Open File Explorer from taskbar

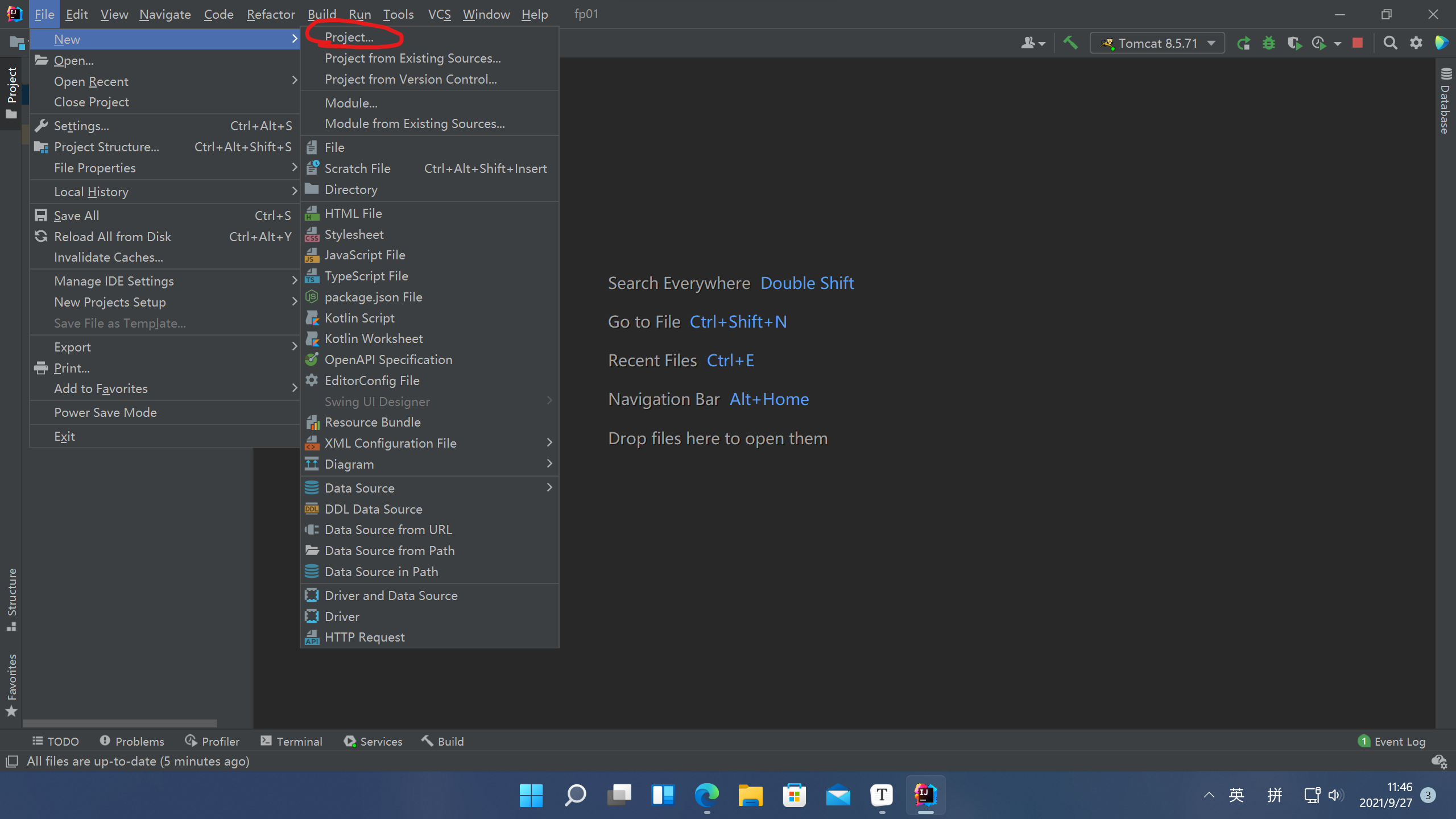750,795
